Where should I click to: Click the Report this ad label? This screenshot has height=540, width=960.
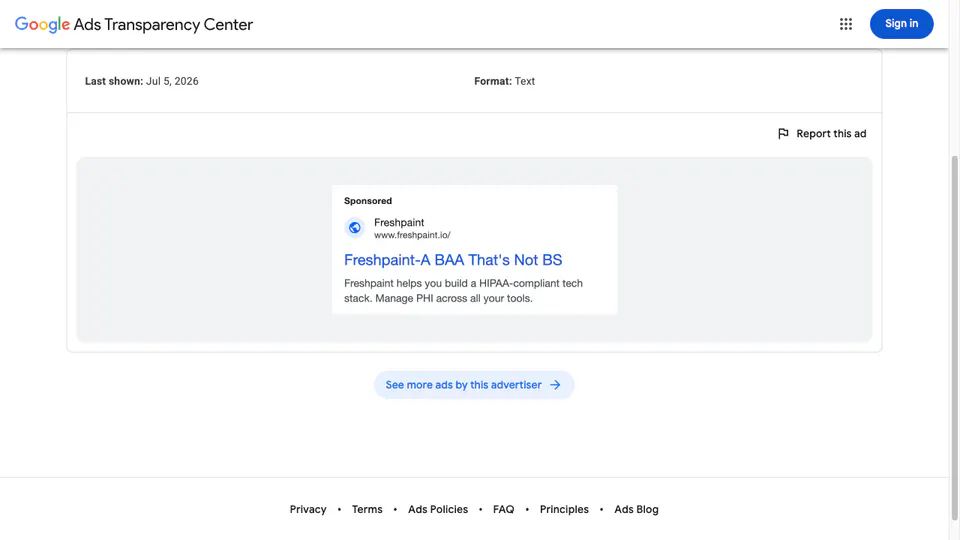[831, 133]
